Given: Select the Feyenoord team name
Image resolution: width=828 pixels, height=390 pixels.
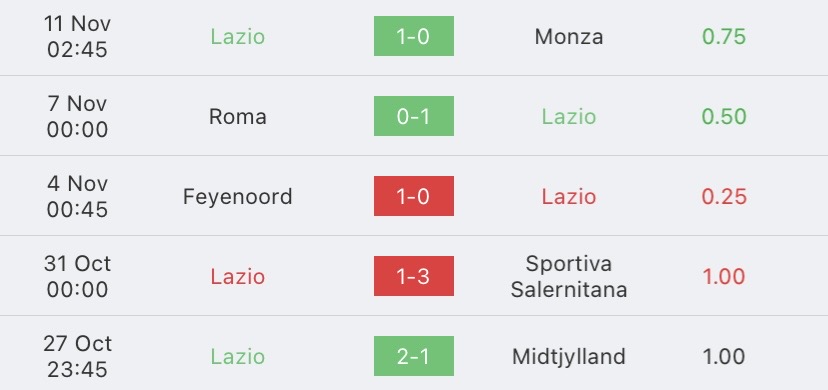Looking at the screenshot, I should pos(238,197).
